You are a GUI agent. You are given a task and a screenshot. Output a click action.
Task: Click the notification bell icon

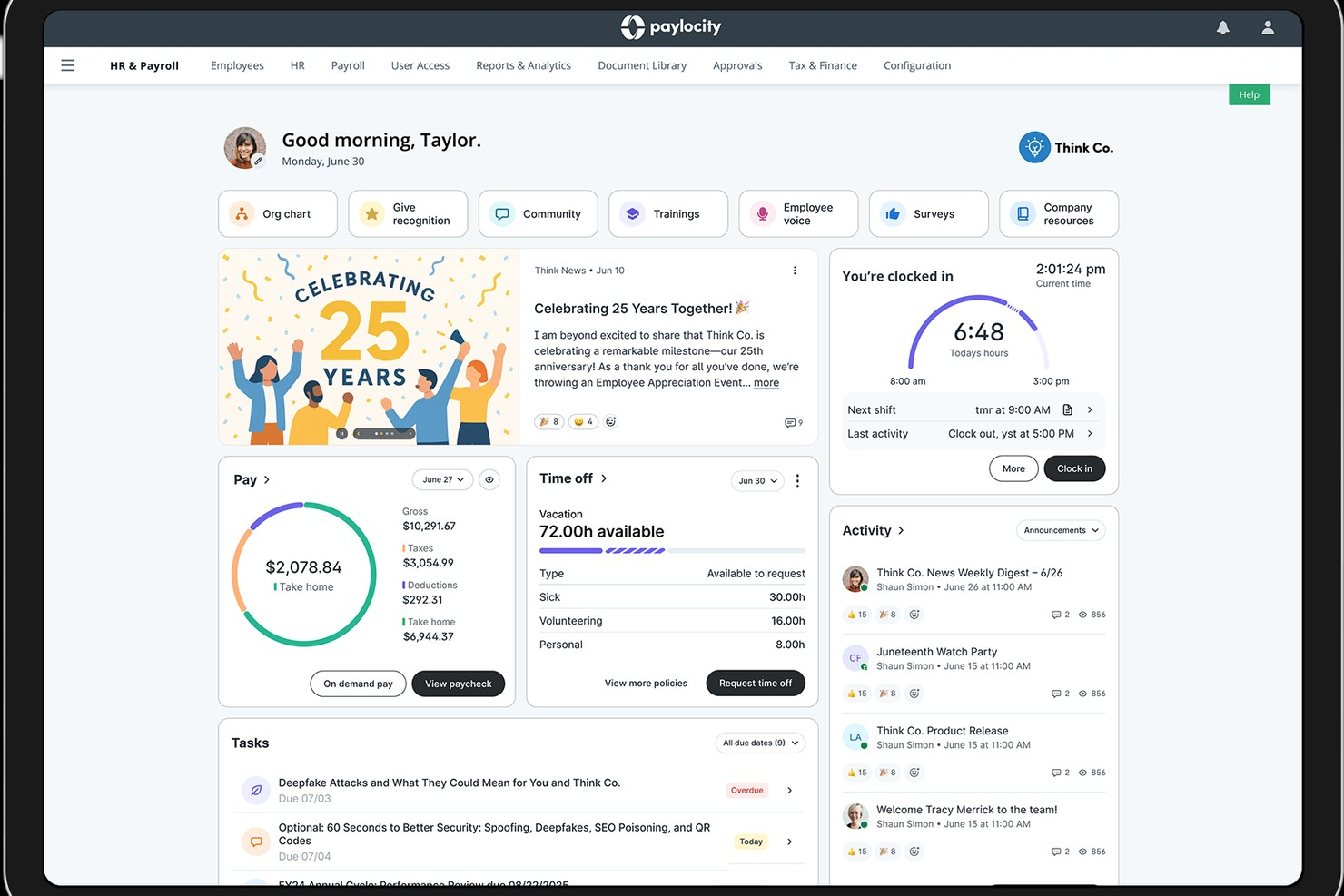pos(1222,27)
